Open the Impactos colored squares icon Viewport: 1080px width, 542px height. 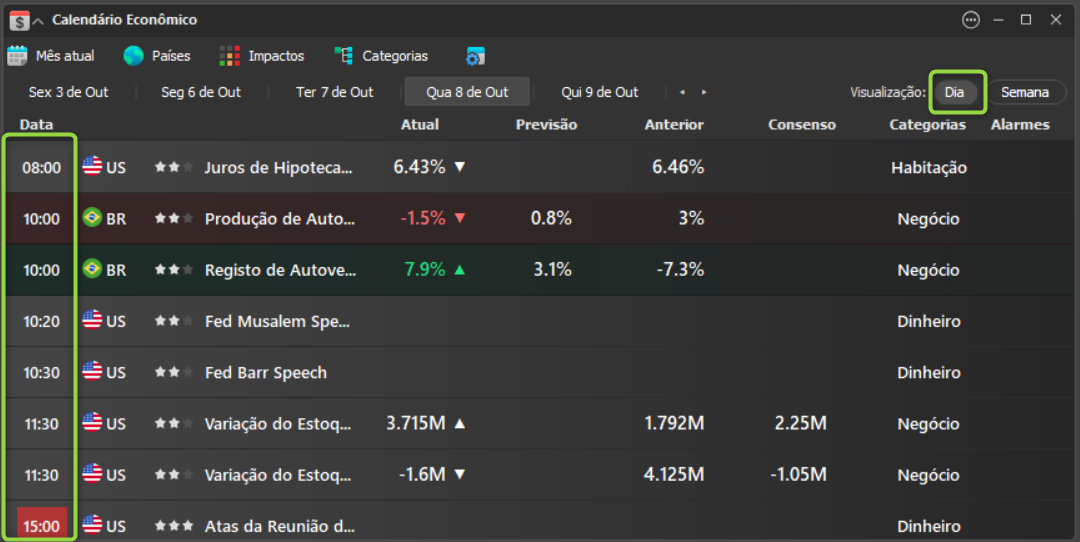pos(229,56)
